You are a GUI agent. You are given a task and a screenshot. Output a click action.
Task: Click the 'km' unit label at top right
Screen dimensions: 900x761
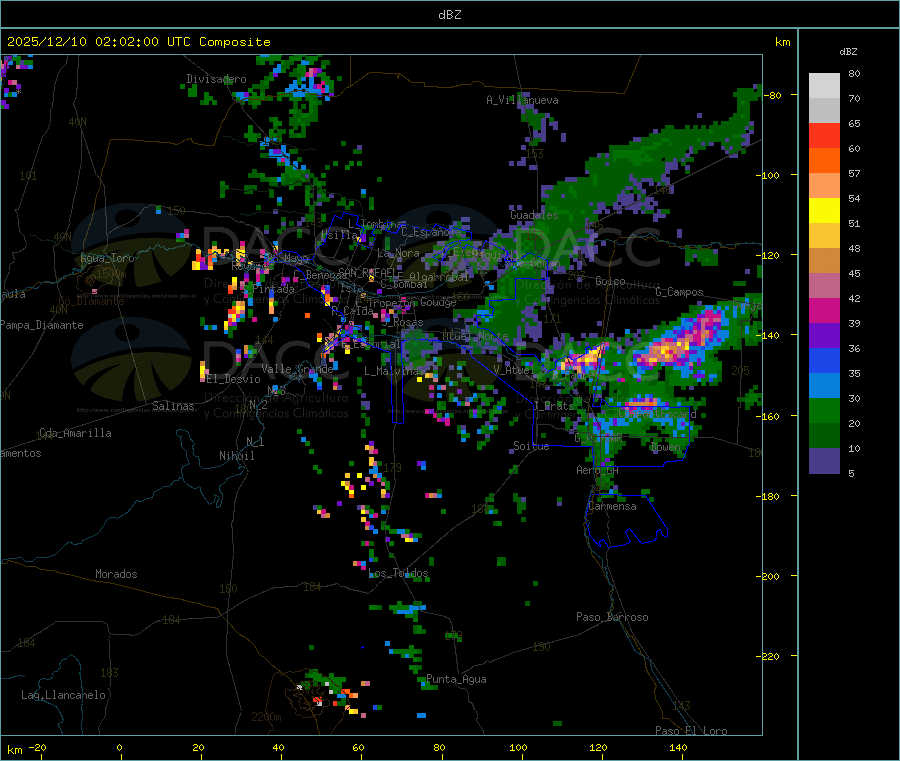pyautogui.click(x=783, y=42)
